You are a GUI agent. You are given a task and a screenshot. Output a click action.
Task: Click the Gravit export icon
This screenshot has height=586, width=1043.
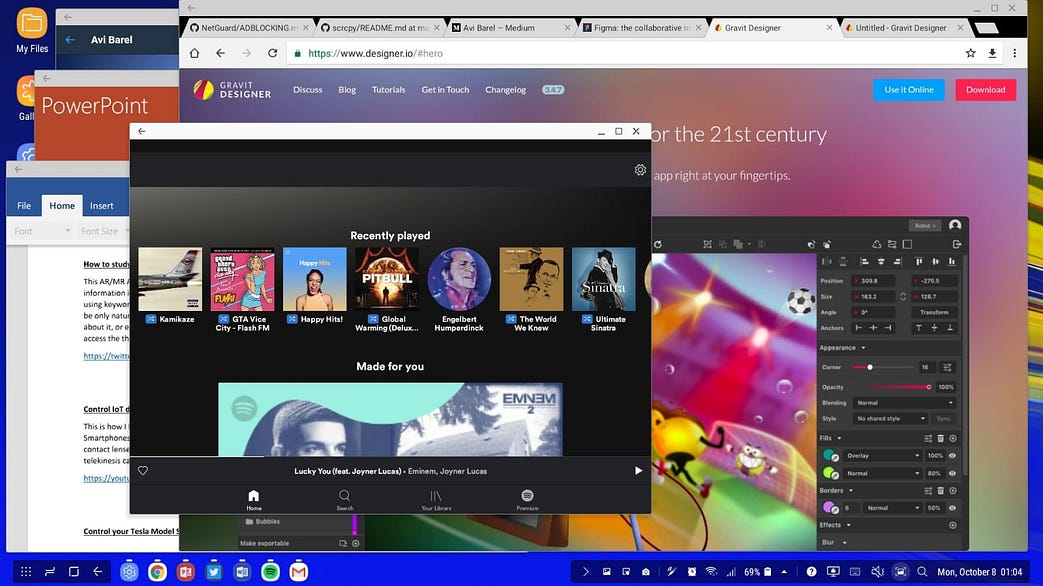click(957, 244)
